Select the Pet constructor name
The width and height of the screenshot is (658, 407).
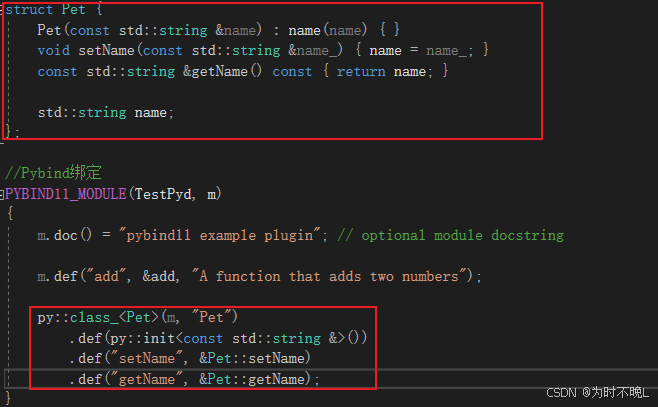click(49, 30)
